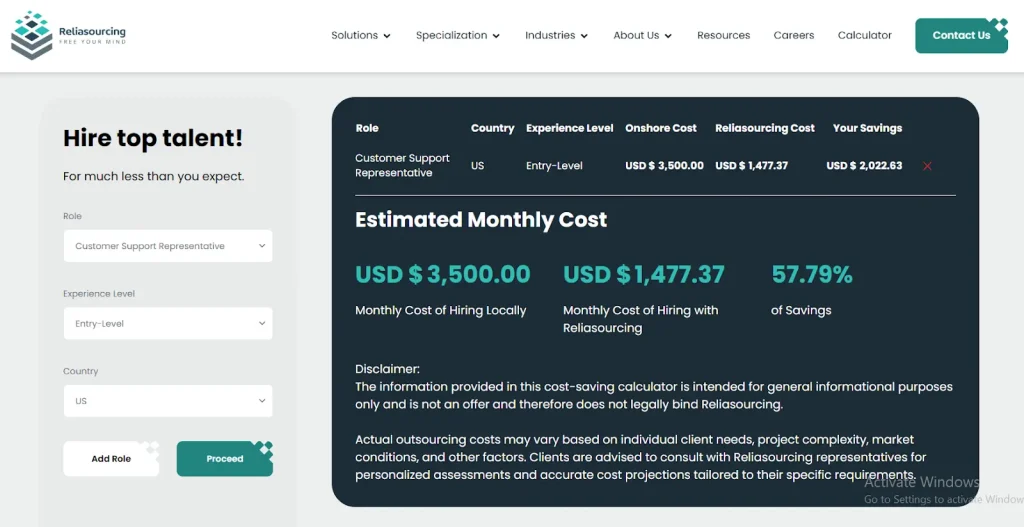The image size is (1024, 527).
Task: Click the Solutions menu chevron arrow
Action: pyautogui.click(x=387, y=36)
